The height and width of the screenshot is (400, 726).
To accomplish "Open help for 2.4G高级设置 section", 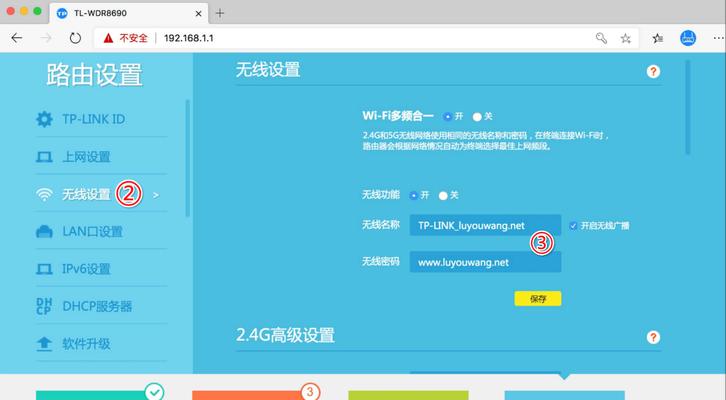I will coord(653,337).
